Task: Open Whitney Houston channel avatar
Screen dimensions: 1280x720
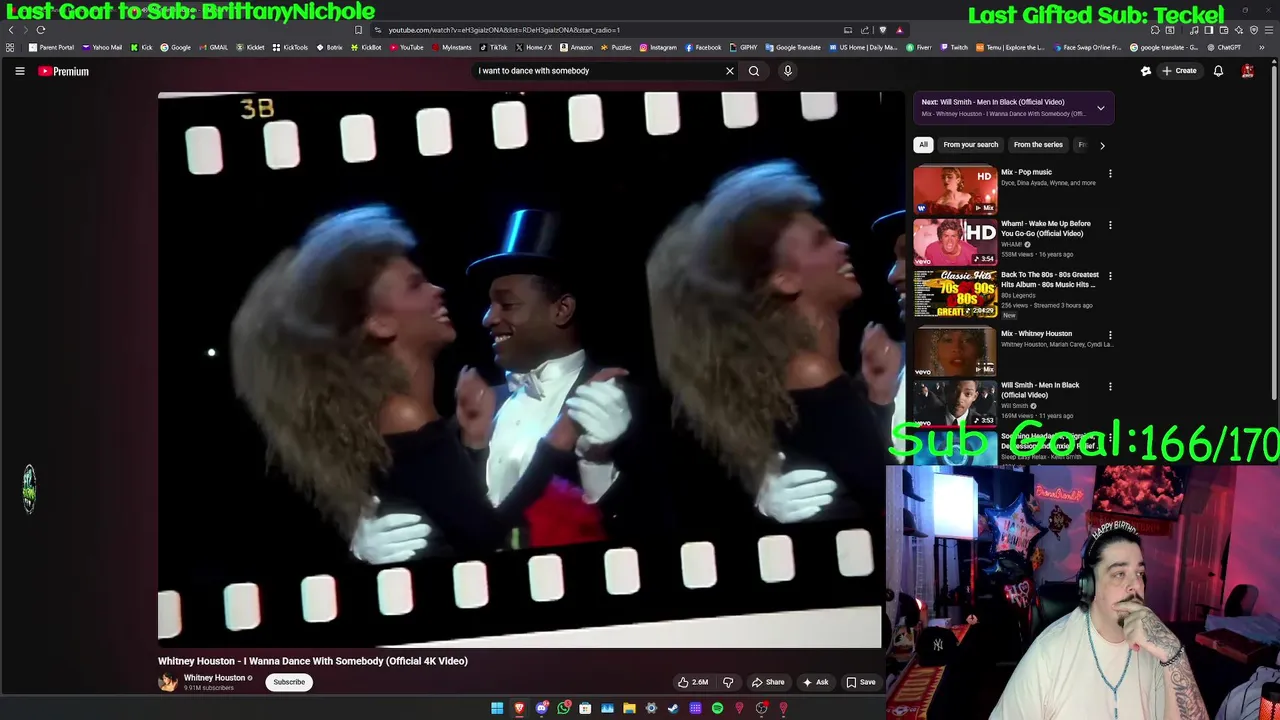Action: click(168, 682)
